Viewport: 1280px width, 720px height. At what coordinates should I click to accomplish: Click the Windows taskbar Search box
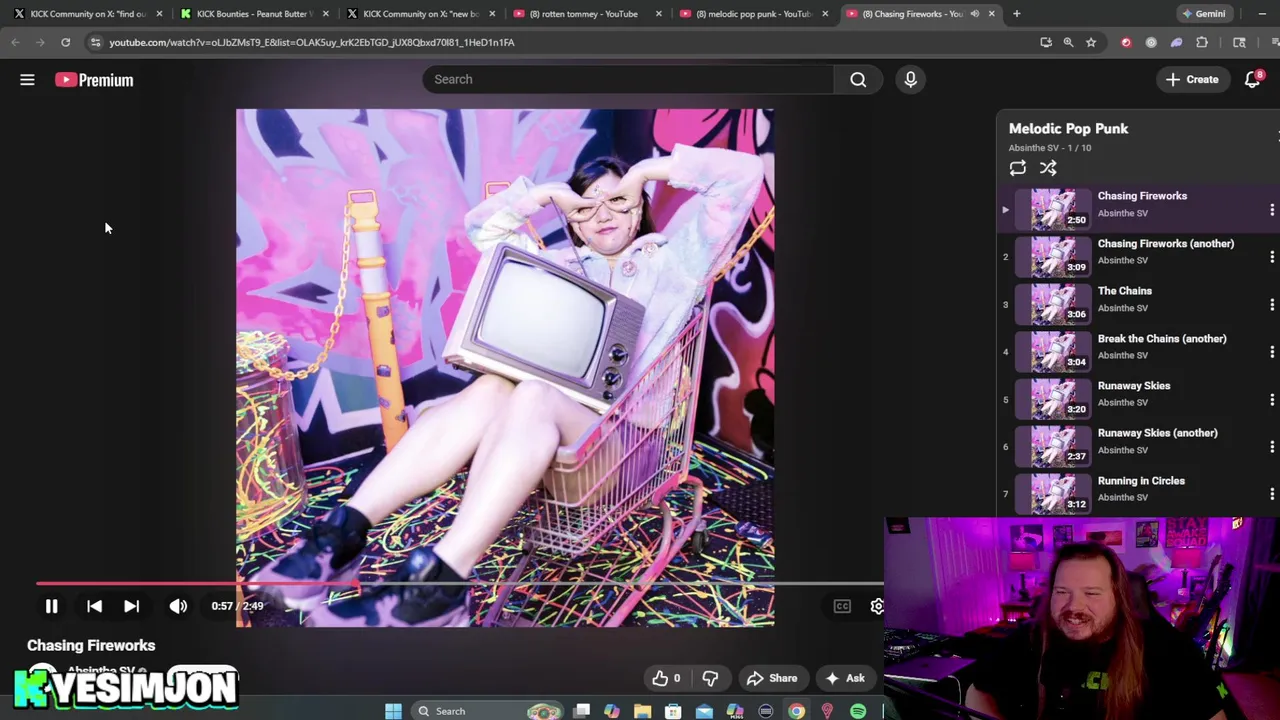pos(486,711)
